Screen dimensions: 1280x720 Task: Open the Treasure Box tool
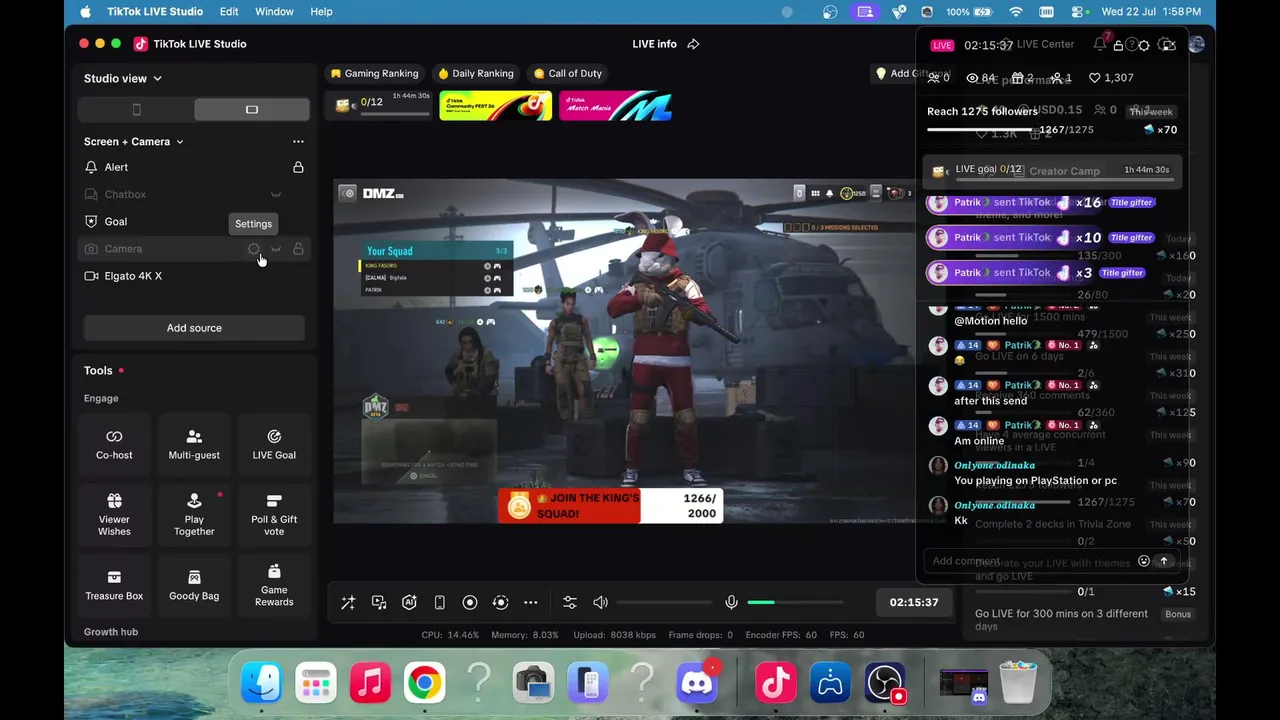[114, 585]
